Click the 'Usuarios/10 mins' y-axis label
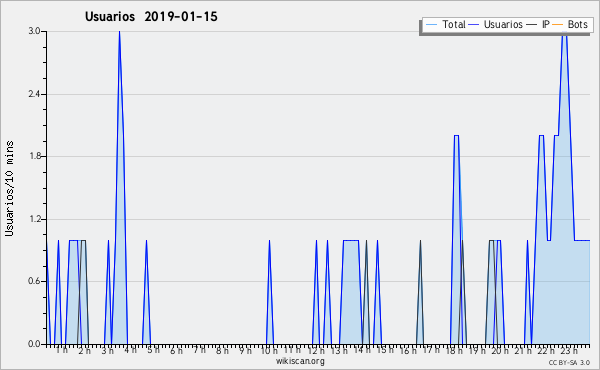The height and width of the screenshot is (370, 600). 9,188
